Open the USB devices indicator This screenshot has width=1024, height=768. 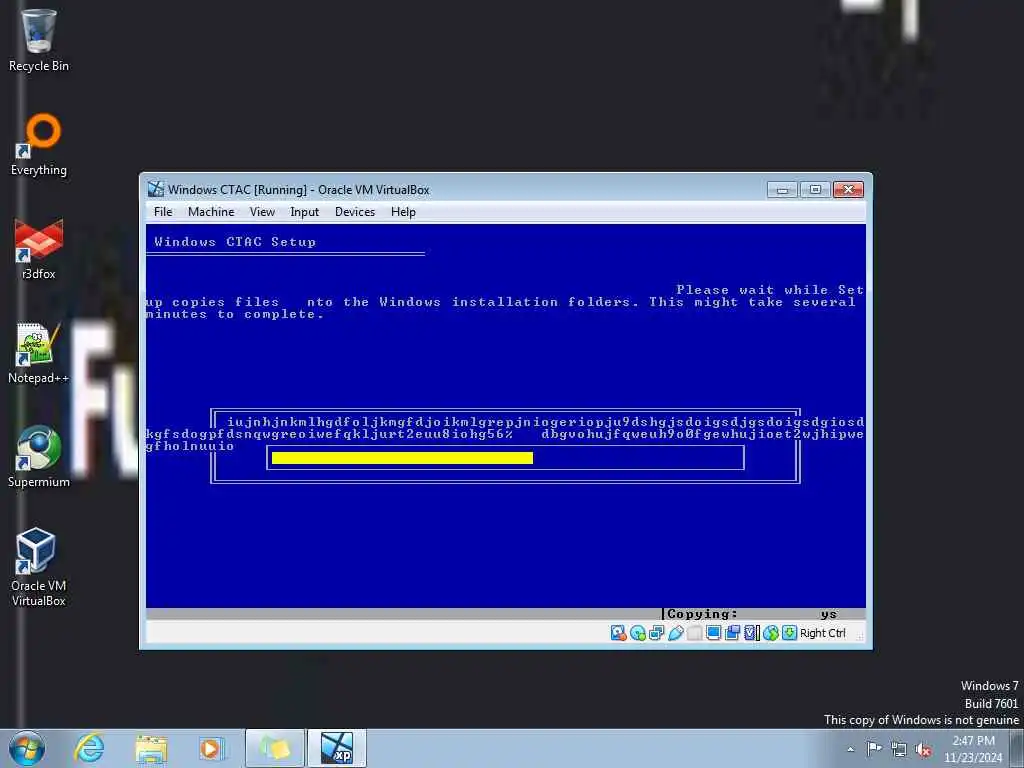click(675, 633)
